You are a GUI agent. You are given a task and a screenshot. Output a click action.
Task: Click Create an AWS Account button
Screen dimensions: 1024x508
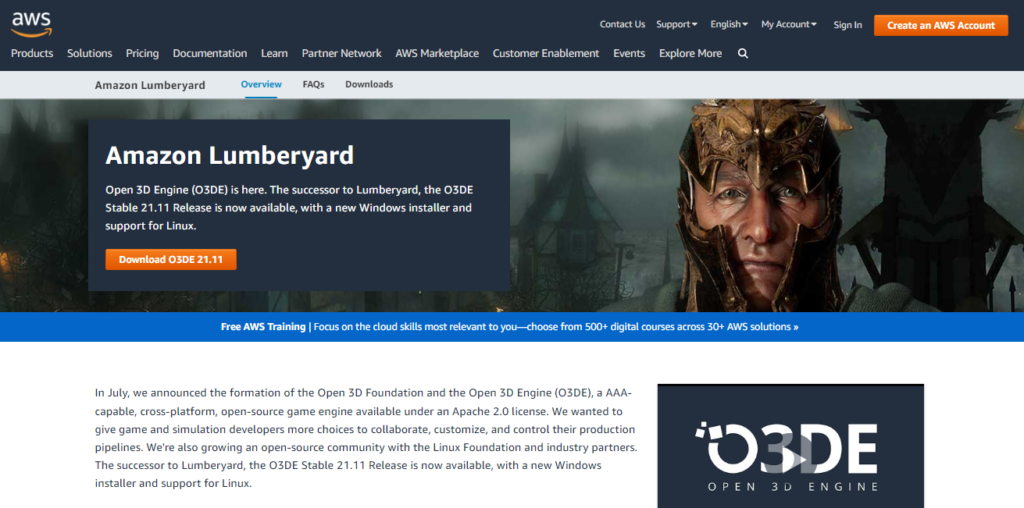[940, 25]
